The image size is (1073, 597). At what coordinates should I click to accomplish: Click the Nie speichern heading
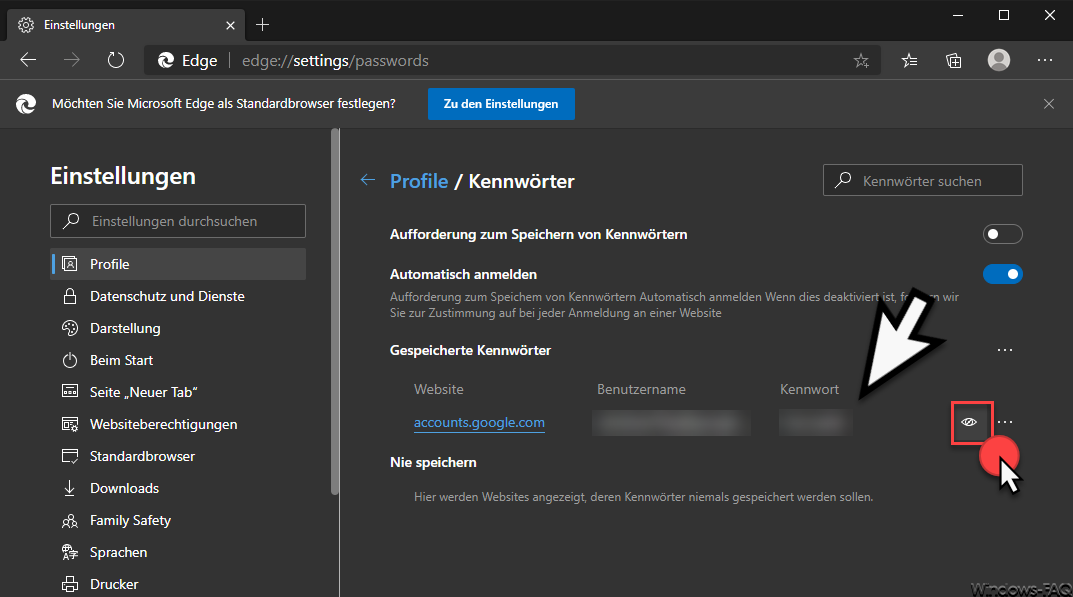pyautogui.click(x=433, y=463)
